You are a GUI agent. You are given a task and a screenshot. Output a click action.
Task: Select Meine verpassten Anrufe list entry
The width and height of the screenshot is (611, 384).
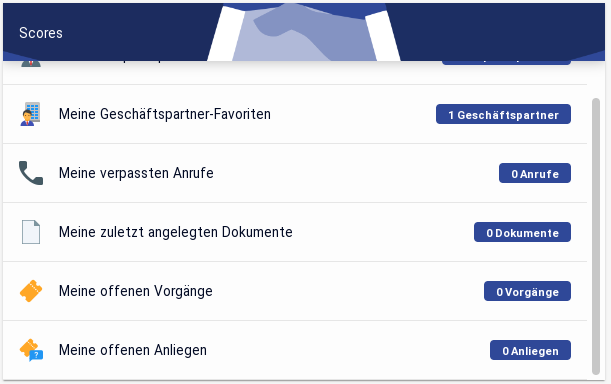295,173
